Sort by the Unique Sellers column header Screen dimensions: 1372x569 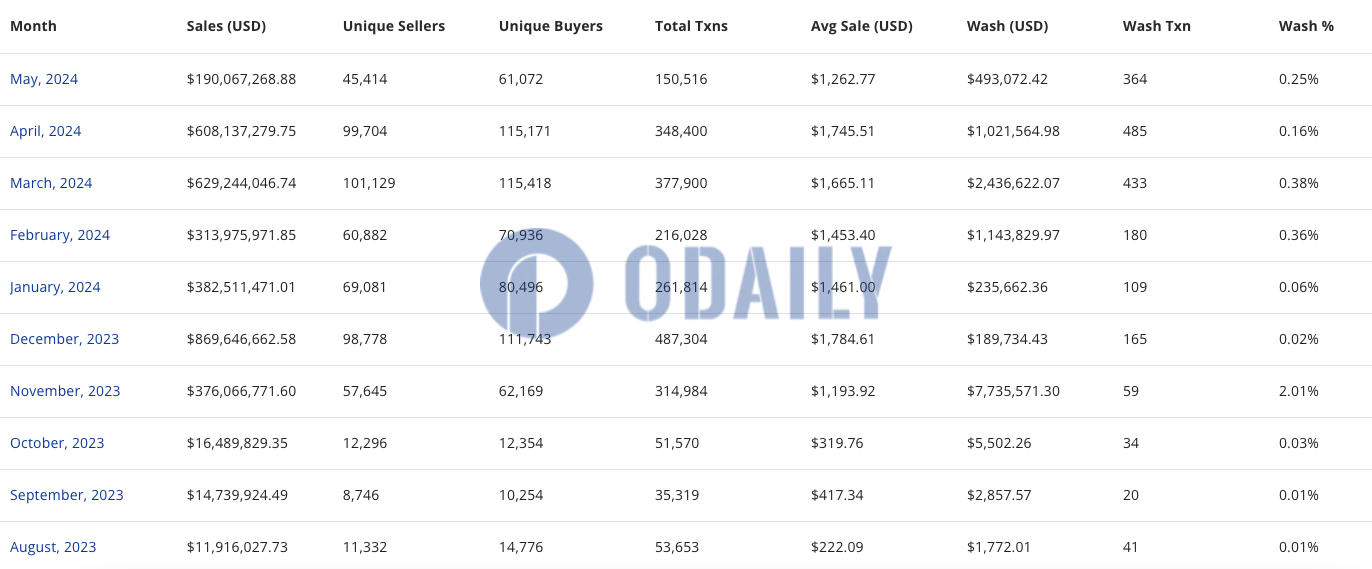click(x=394, y=26)
